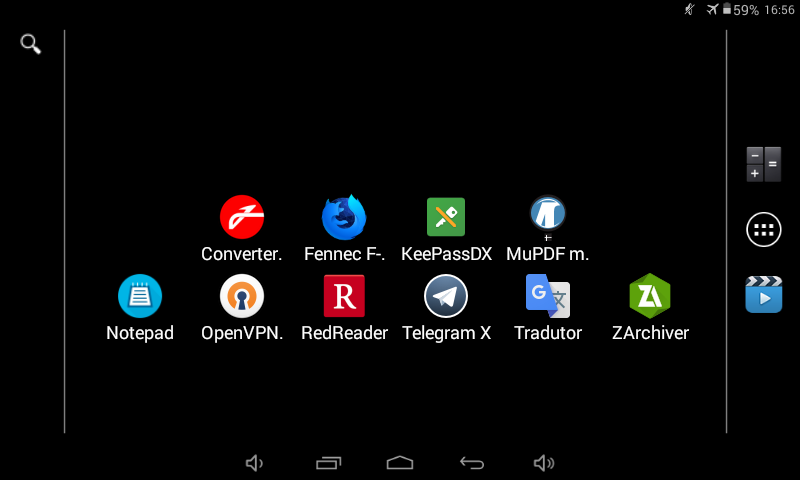Open the search magnifier
The height and width of the screenshot is (480, 800).
pyautogui.click(x=31, y=44)
